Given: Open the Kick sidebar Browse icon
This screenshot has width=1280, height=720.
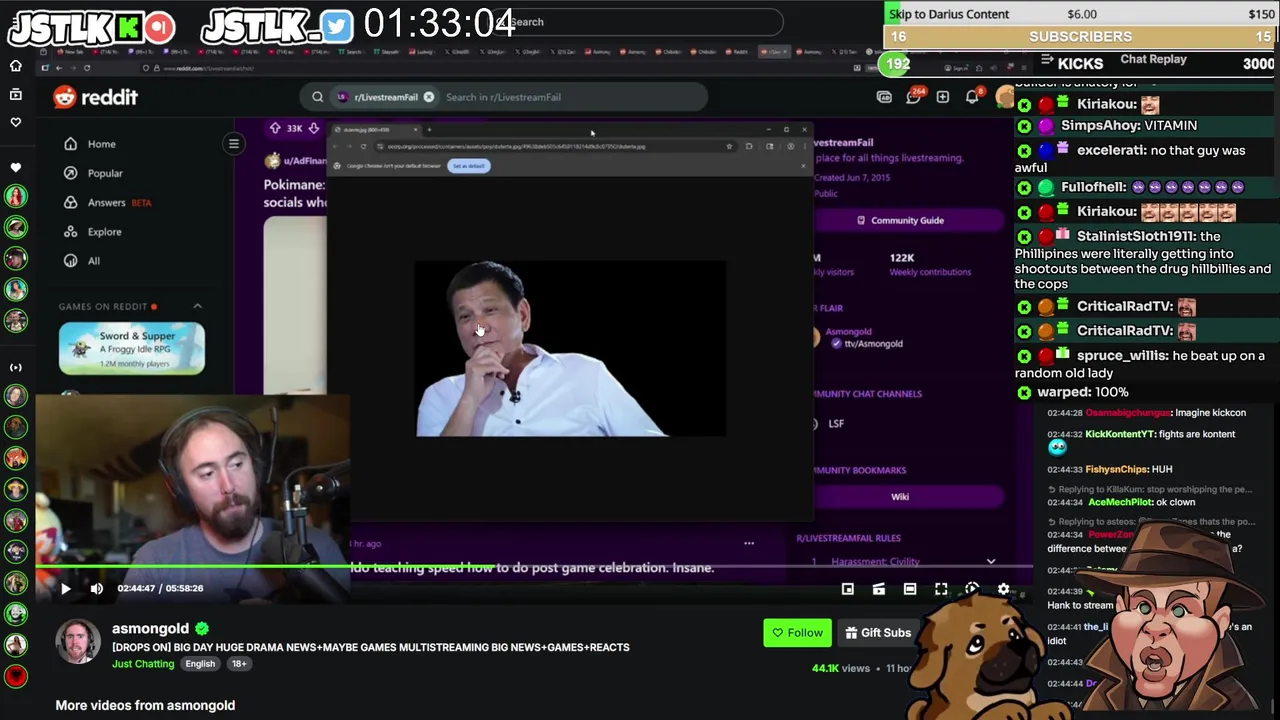Looking at the screenshot, I should (16, 94).
